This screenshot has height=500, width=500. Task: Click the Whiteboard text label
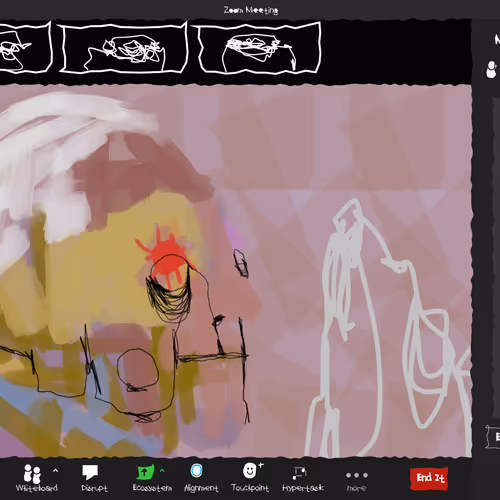coord(37,488)
